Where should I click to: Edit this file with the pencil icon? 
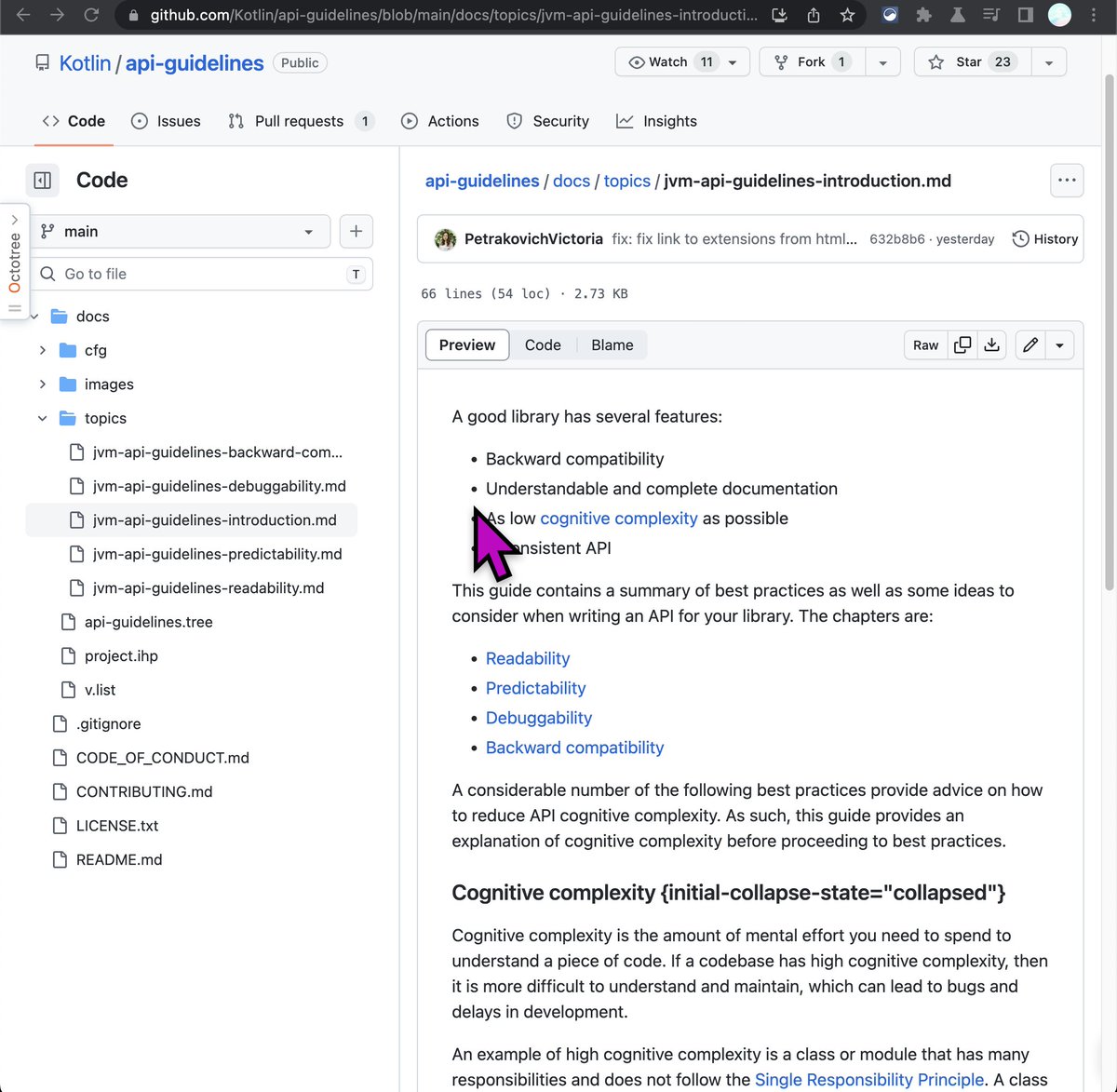(x=1030, y=344)
